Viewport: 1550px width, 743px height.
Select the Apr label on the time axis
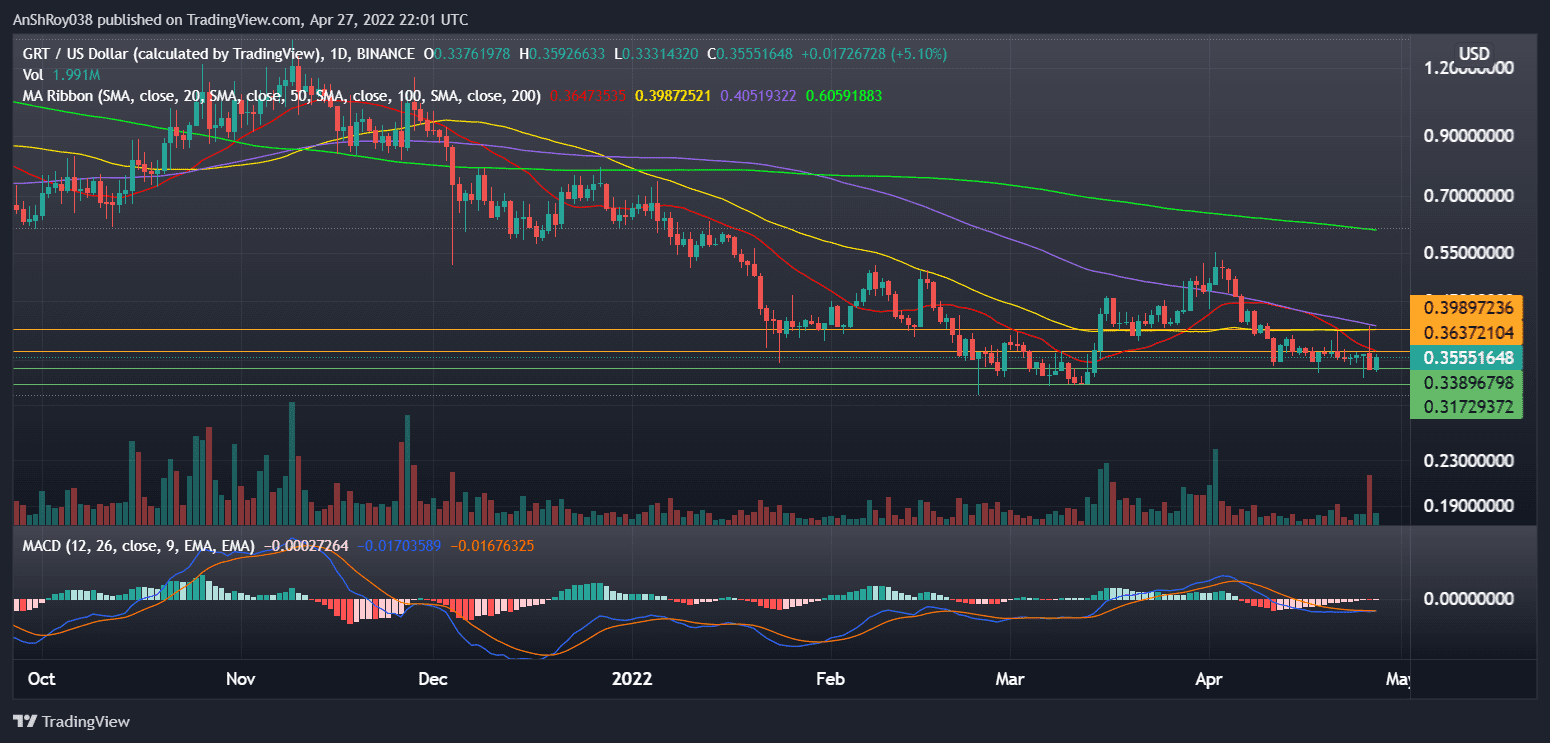(1208, 678)
